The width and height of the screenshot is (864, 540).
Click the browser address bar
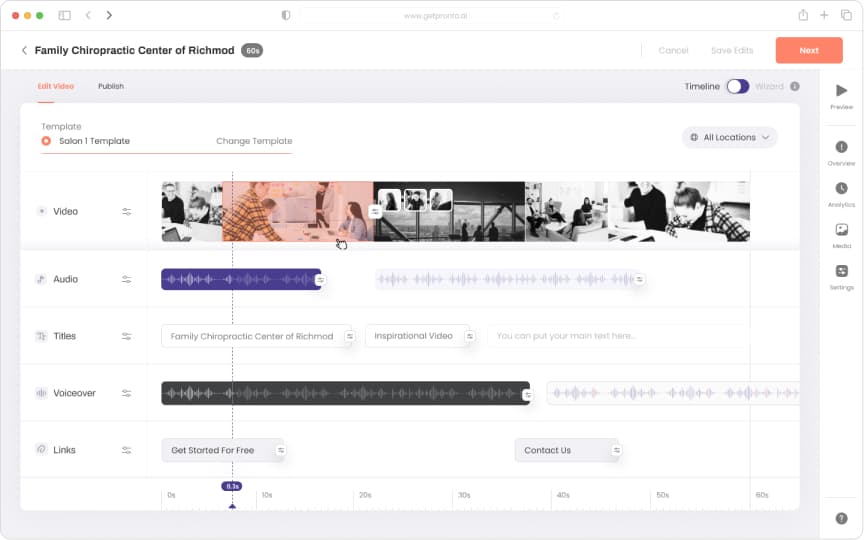[433, 15]
